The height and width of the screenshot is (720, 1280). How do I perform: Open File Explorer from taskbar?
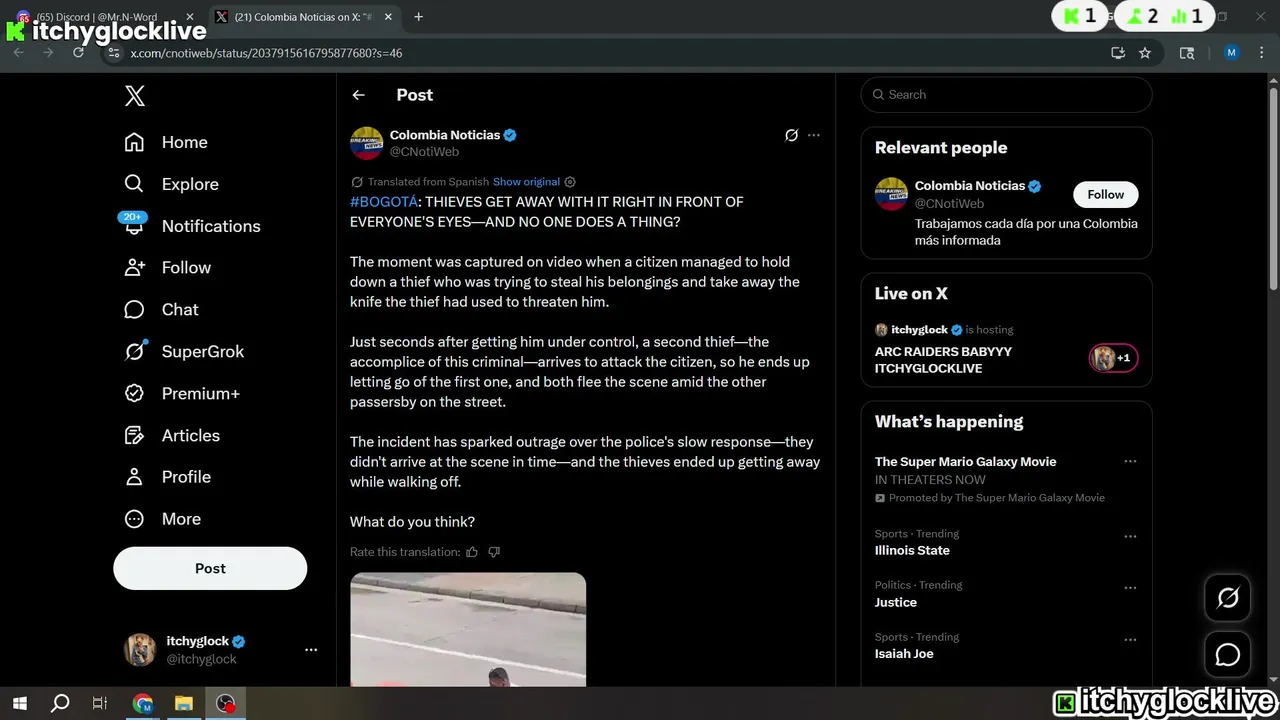(184, 703)
